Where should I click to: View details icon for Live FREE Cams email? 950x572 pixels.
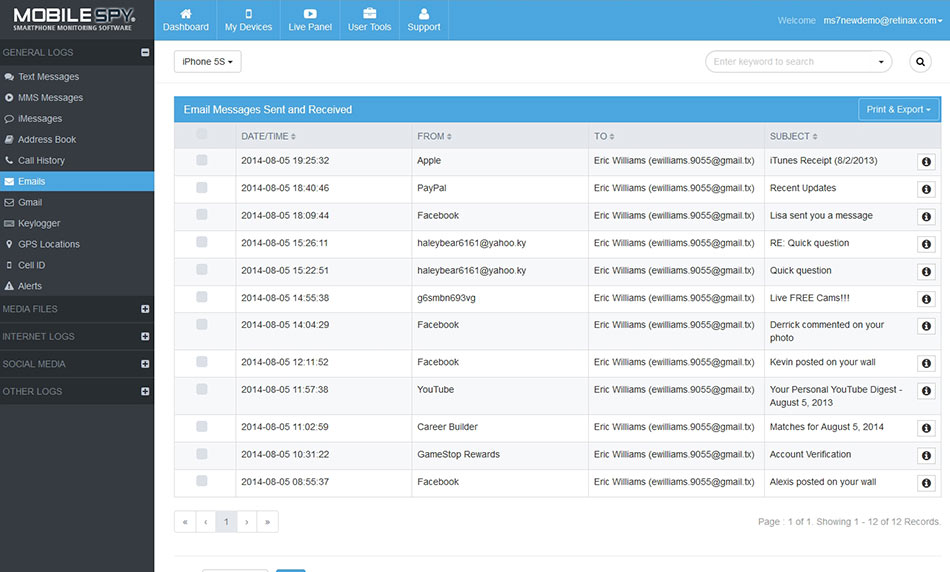click(x=926, y=299)
